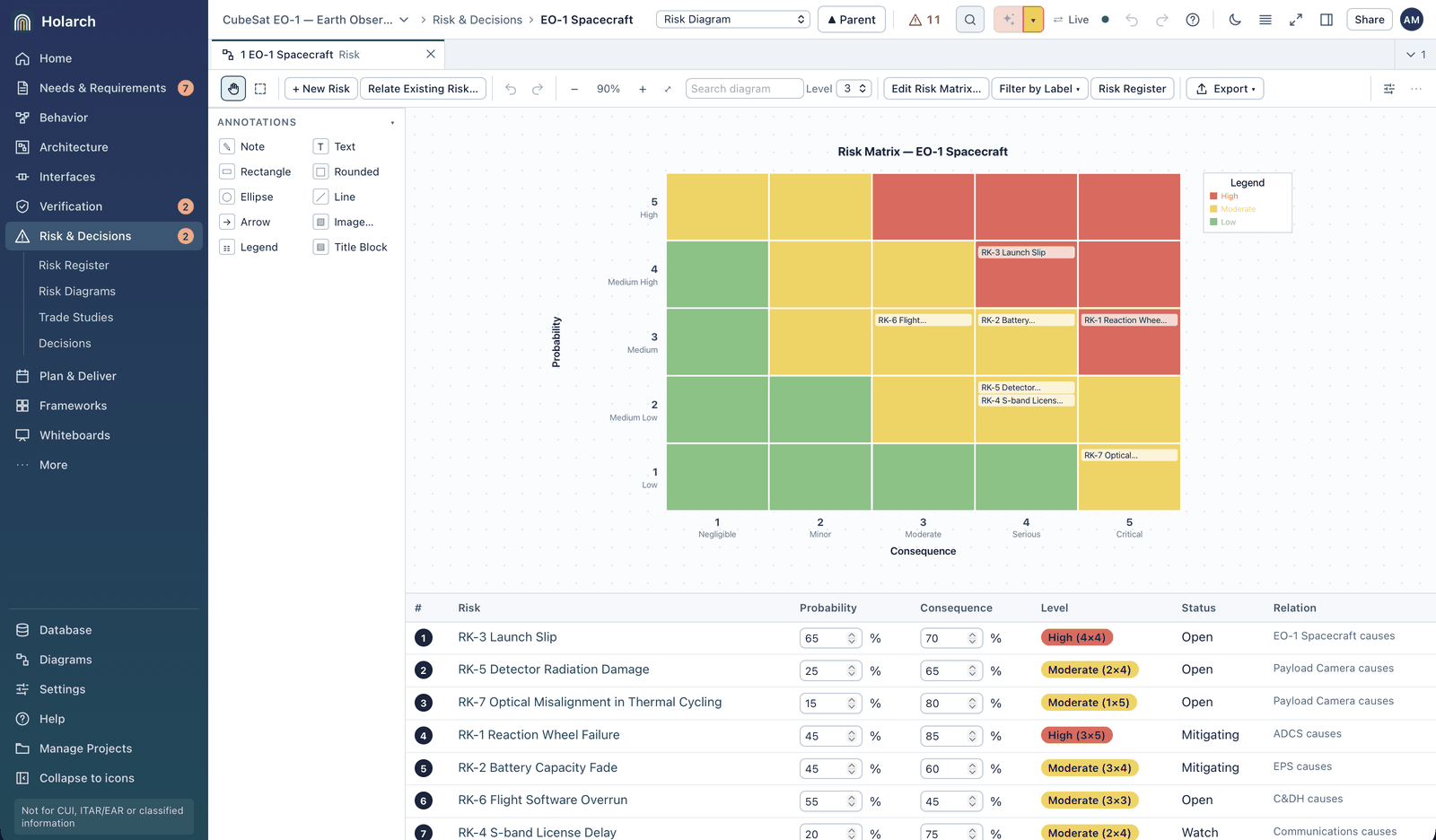Enter fullscreen with expand arrows icon
1436x840 pixels.
[1296, 20]
